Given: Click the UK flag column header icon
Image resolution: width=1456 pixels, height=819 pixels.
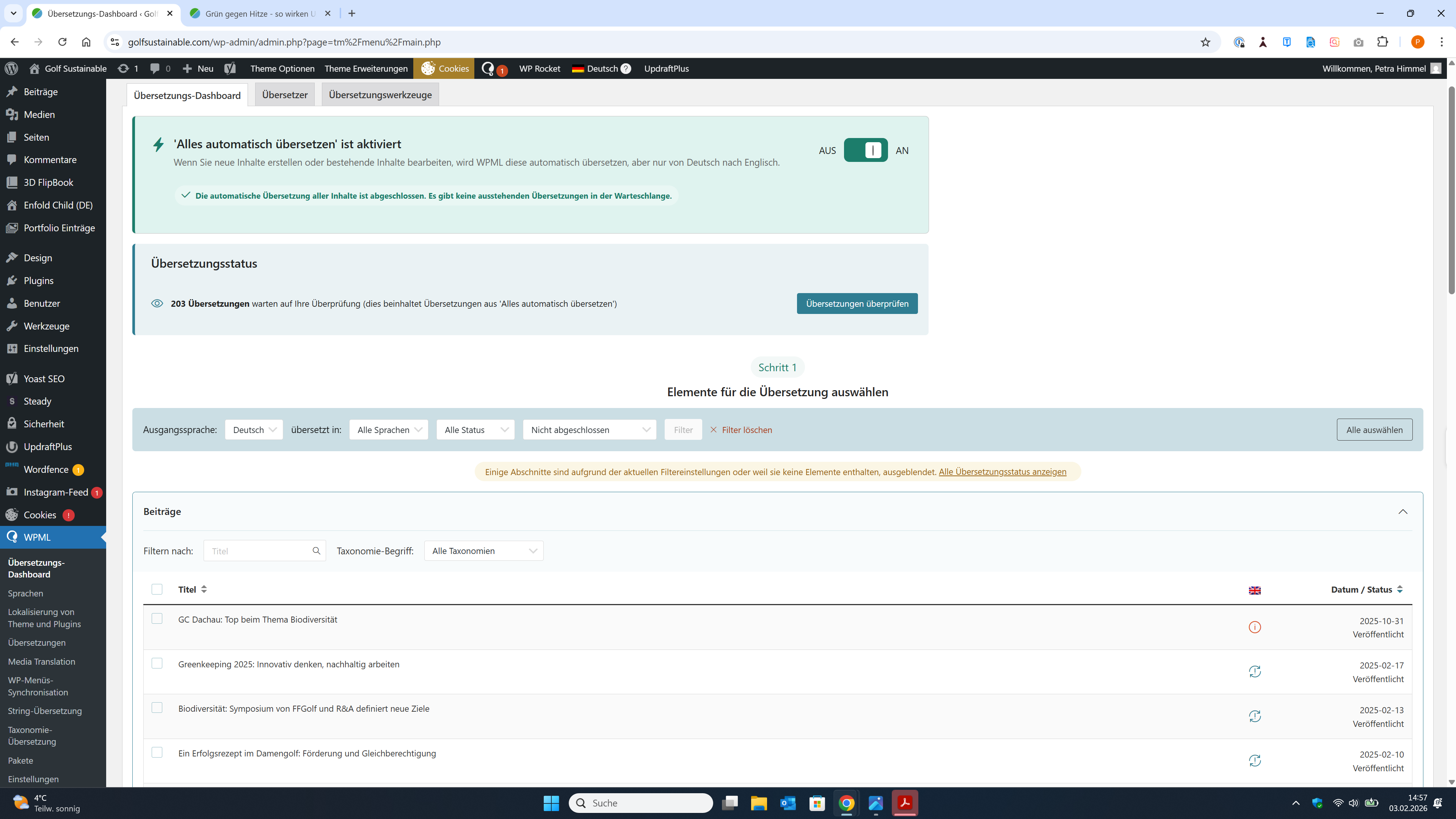Looking at the screenshot, I should pyautogui.click(x=1254, y=590).
